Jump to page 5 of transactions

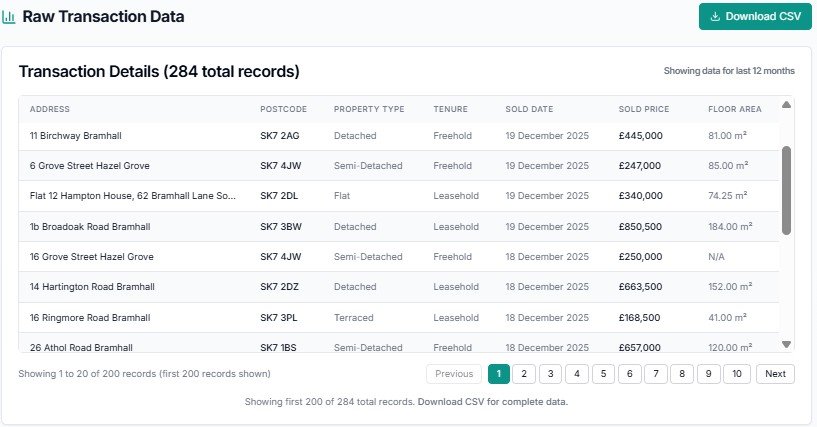point(603,374)
